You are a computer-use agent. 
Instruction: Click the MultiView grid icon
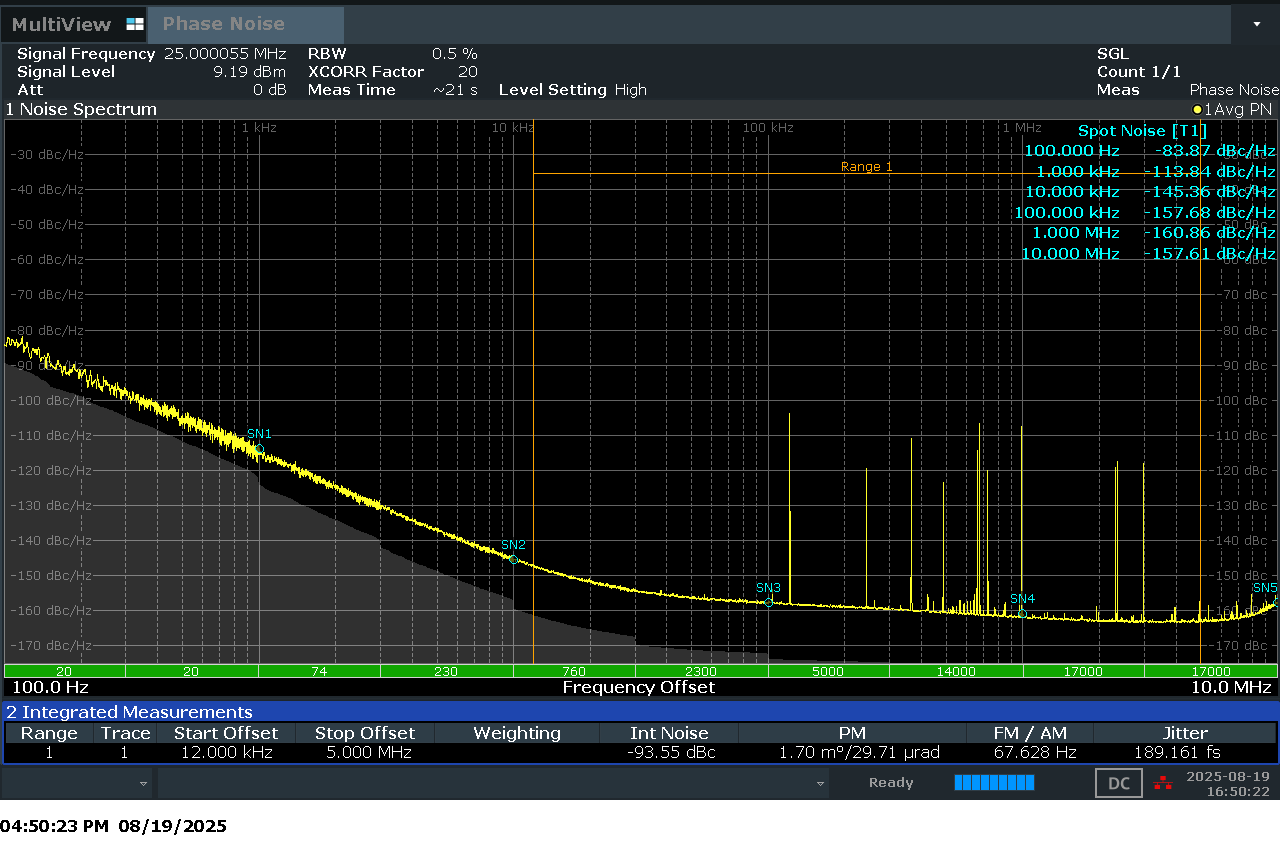pyautogui.click(x=135, y=25)
